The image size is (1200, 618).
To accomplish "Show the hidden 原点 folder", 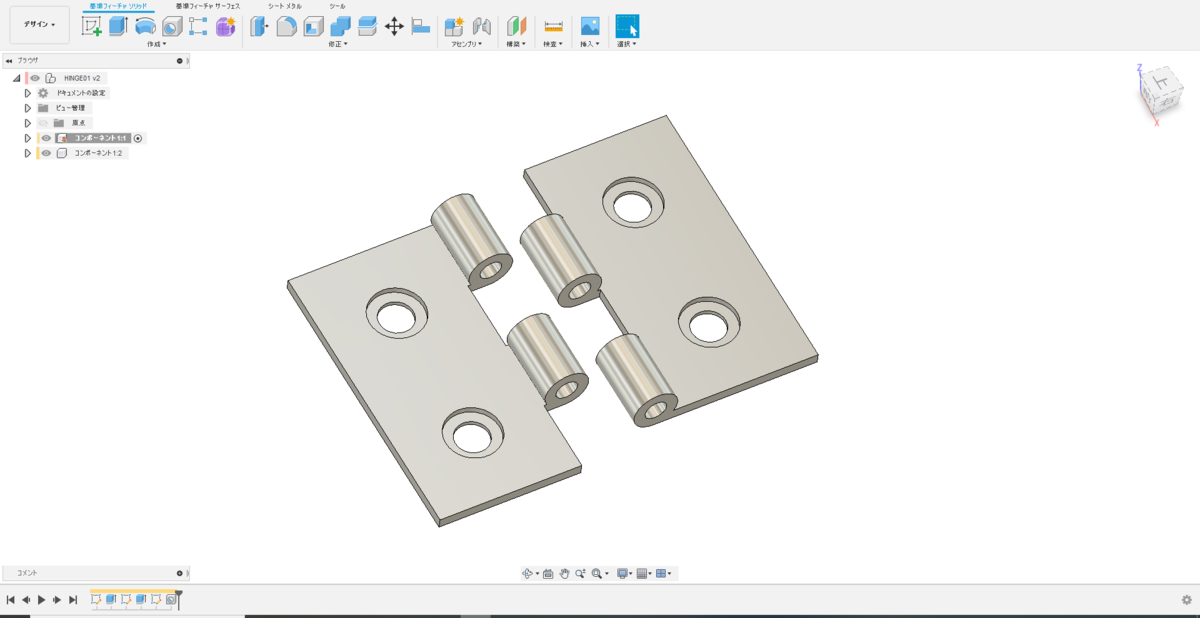I will click(x=44, y=123).
